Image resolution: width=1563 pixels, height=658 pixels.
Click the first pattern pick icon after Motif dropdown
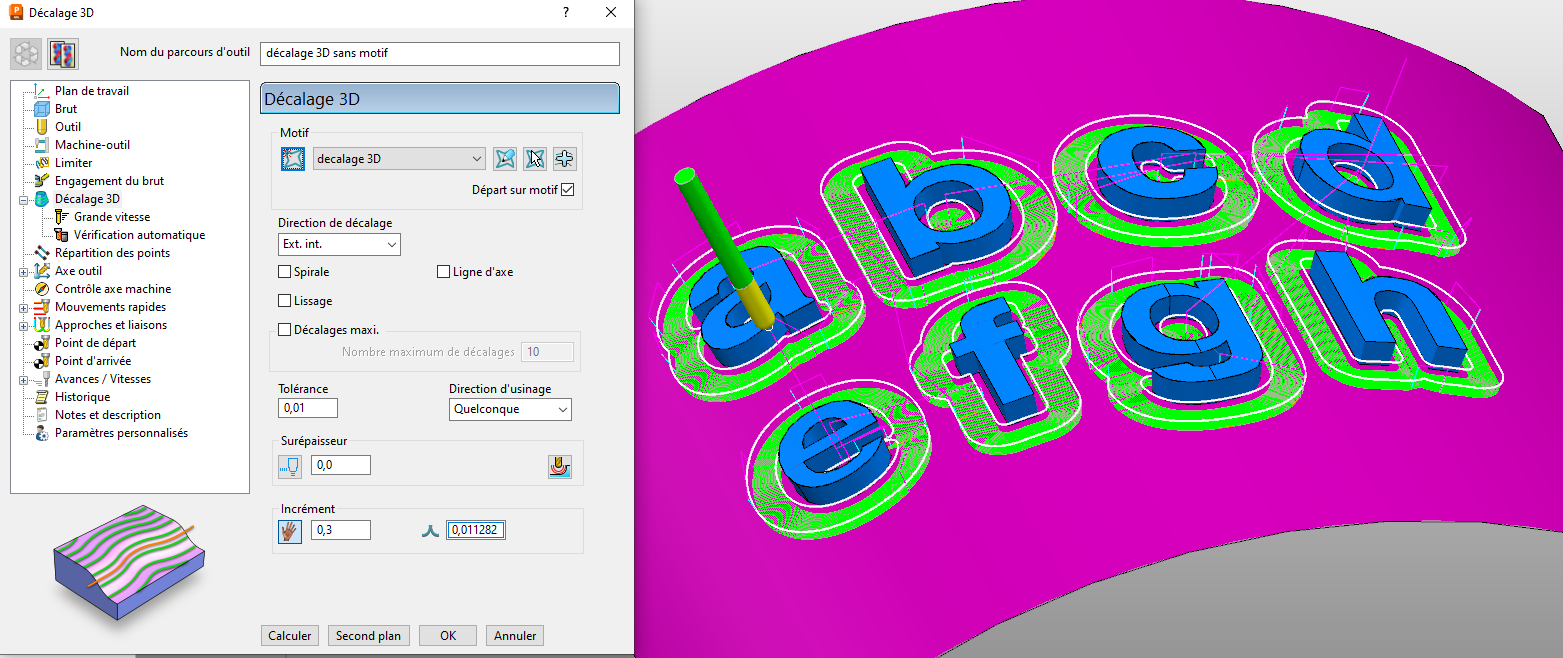point(505,158)
